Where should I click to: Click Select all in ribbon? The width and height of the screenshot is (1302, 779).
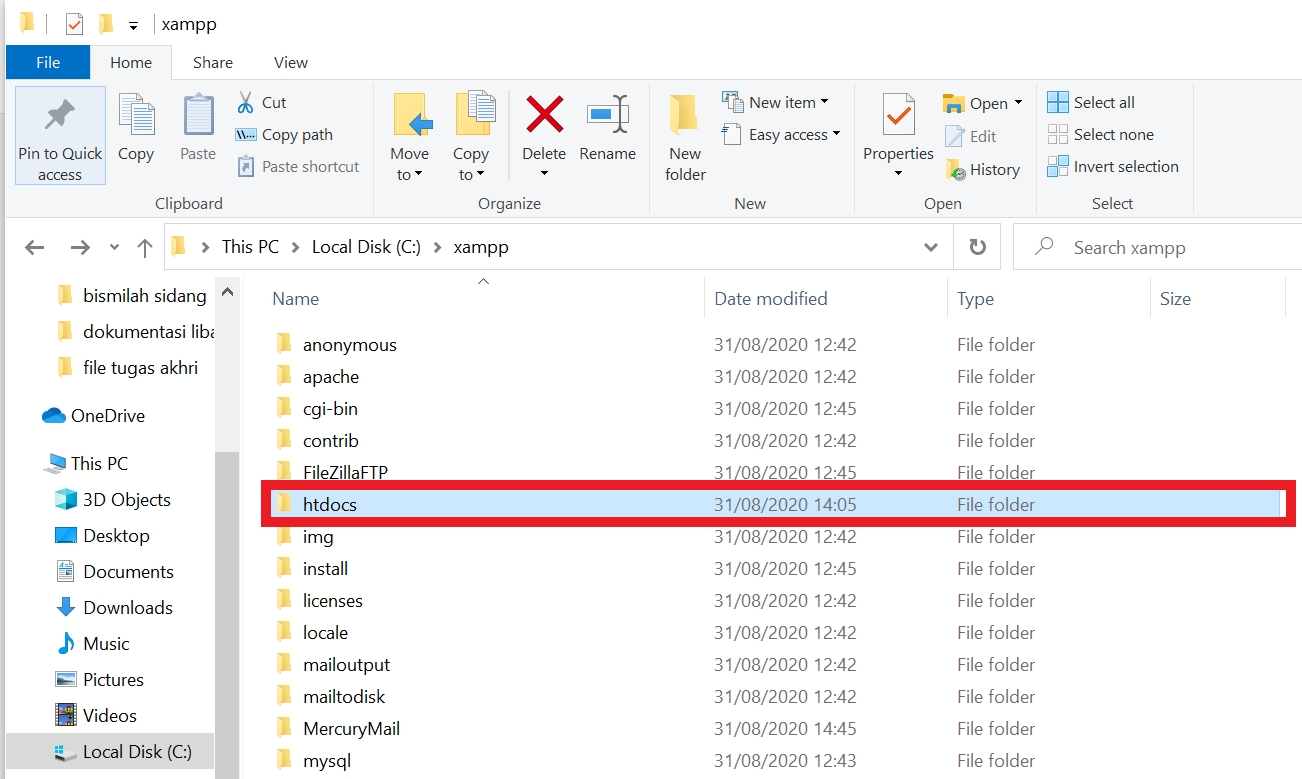pos(1091,102)
